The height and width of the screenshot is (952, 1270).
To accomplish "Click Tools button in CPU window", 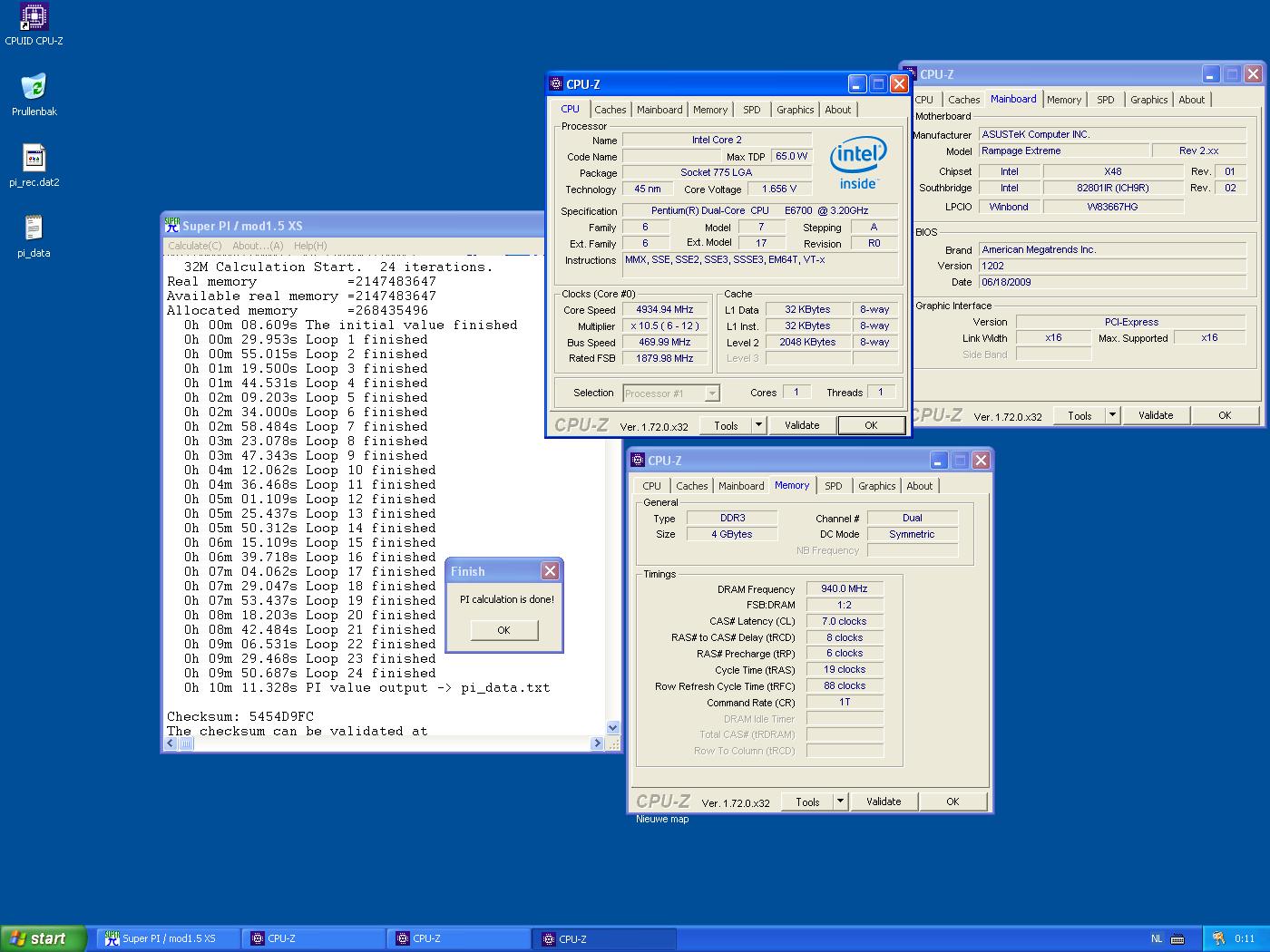I will click(x=726, y=425).
